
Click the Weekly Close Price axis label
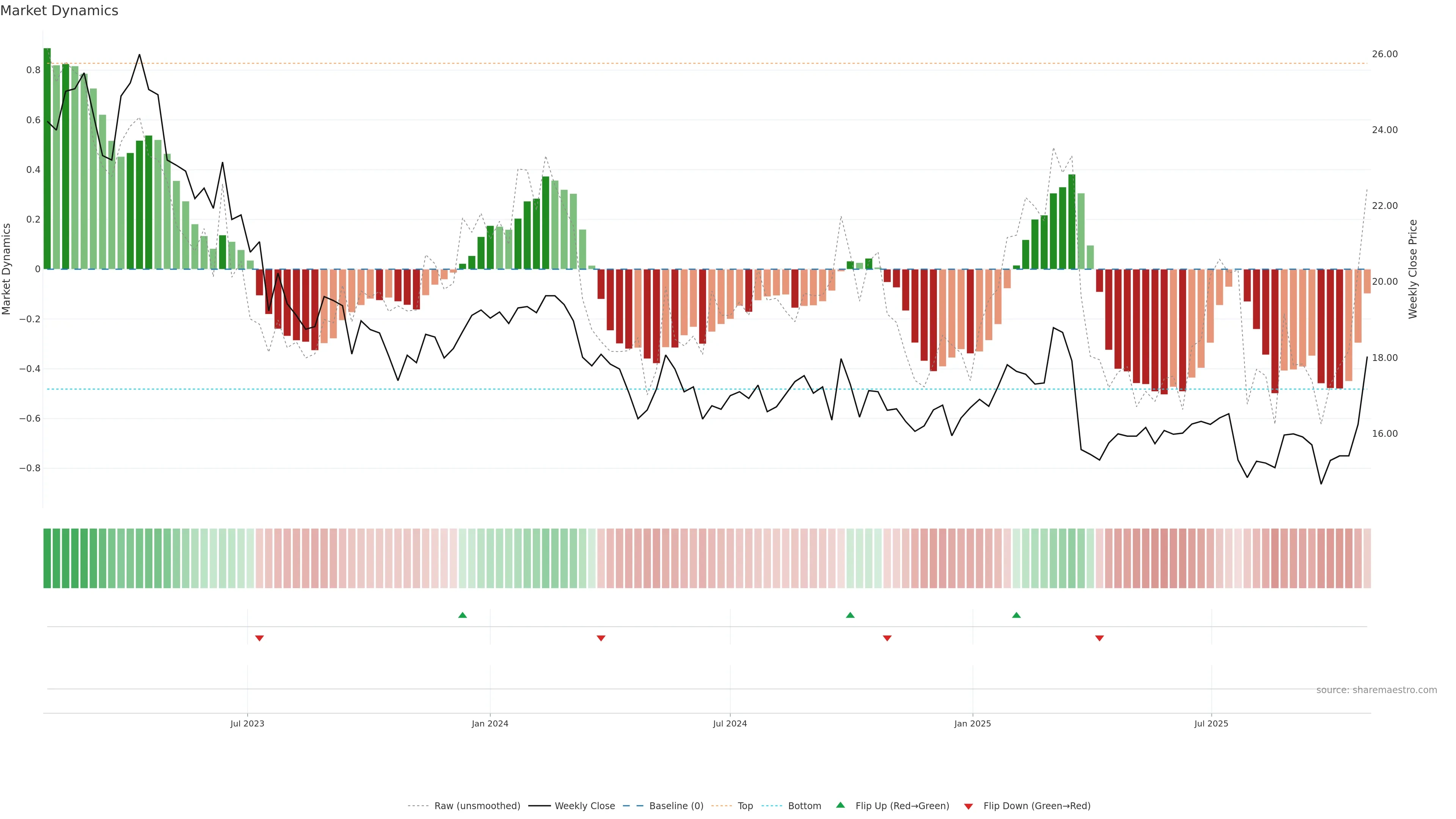[x=1413, y=269]
